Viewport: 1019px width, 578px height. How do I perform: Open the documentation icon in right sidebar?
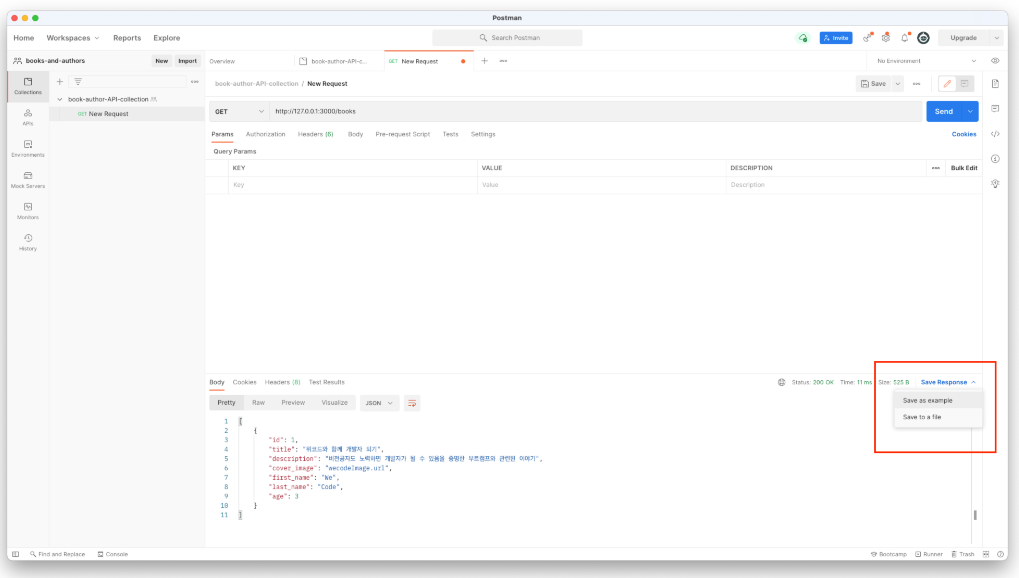click(995, 83)
